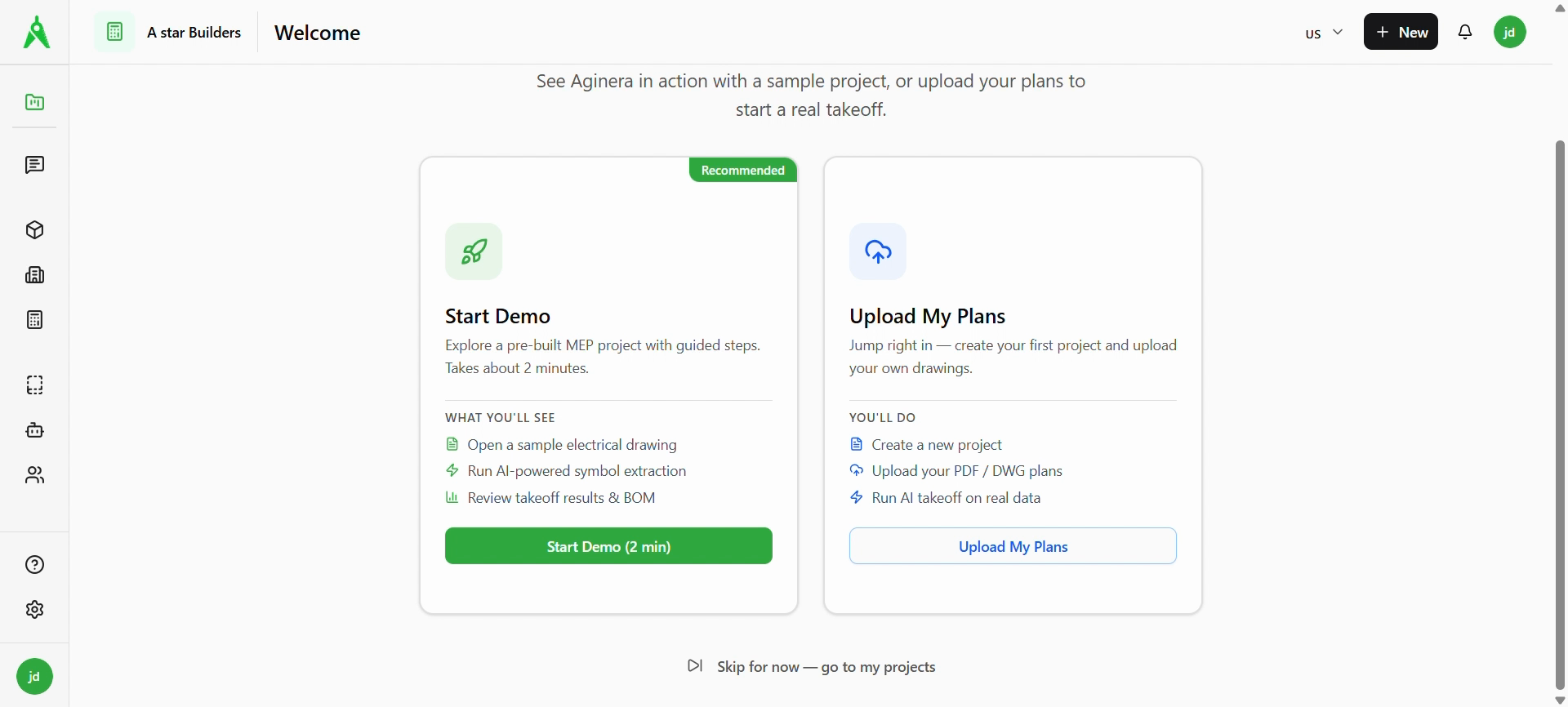Open the team members icon in the sidebar
The width and height of the screenshot is (1568, 707).
click(x=34, y=475)
